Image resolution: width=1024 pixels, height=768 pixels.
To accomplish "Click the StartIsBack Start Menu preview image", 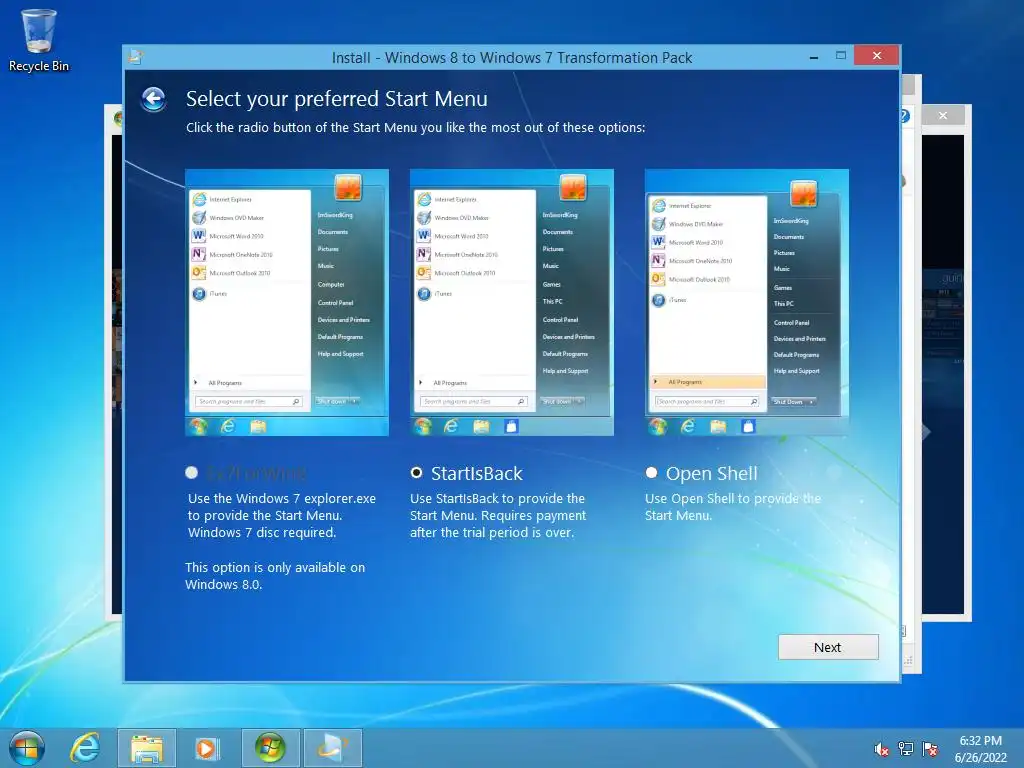I will (x=511, y=302).
